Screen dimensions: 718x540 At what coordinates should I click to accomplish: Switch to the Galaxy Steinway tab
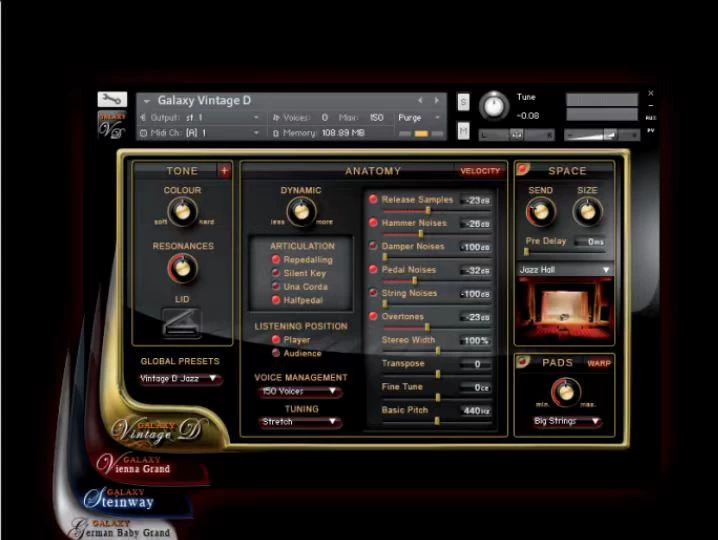(119, 498)
